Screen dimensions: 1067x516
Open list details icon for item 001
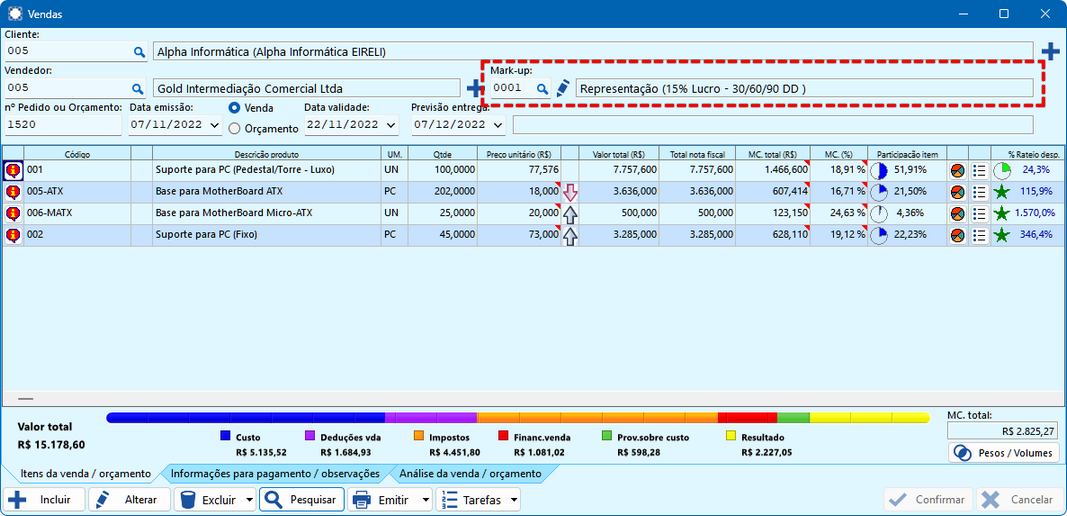pos(979,170)
